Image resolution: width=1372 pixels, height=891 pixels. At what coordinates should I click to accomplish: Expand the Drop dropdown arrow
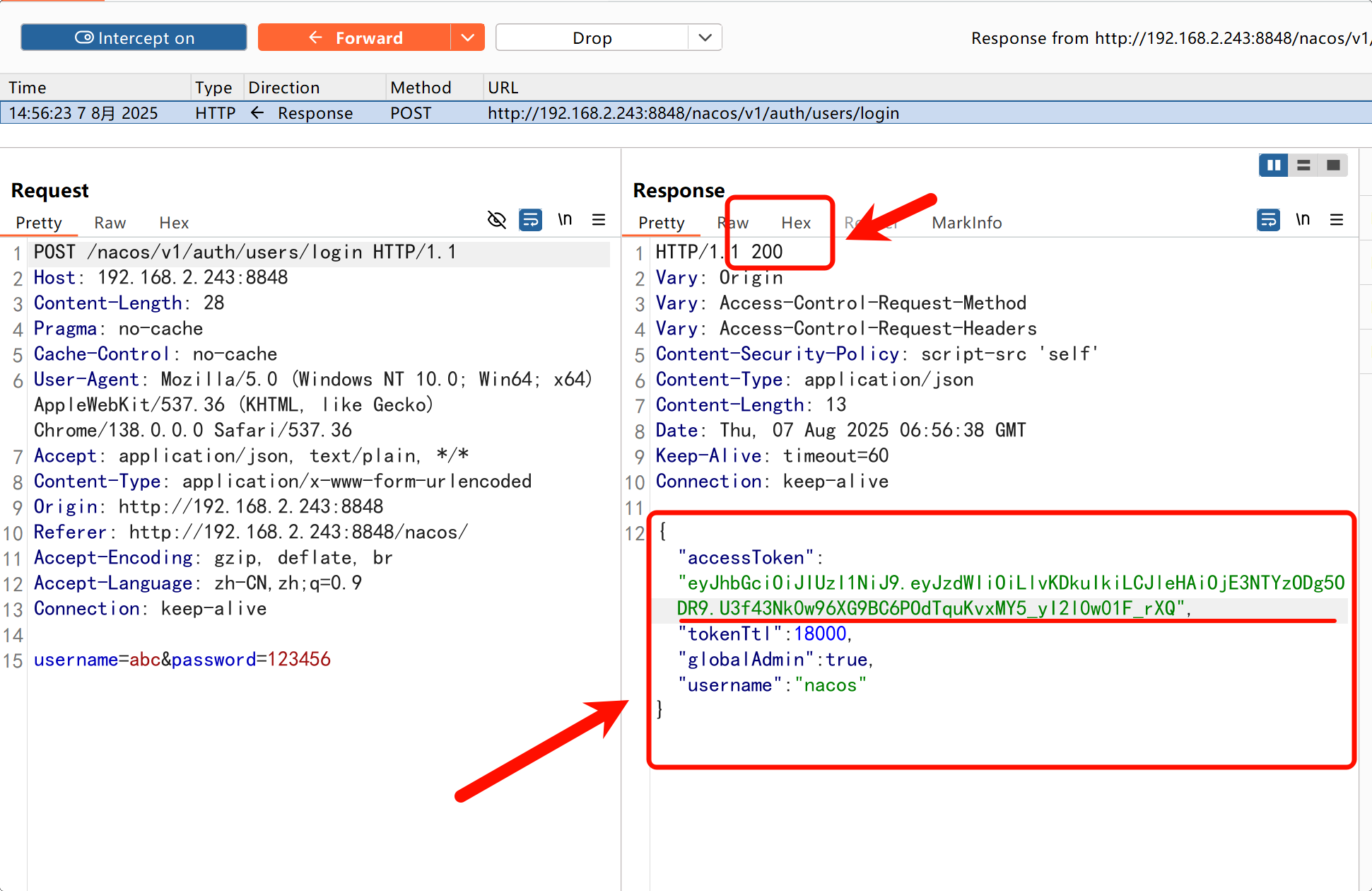tap(705, 37)
